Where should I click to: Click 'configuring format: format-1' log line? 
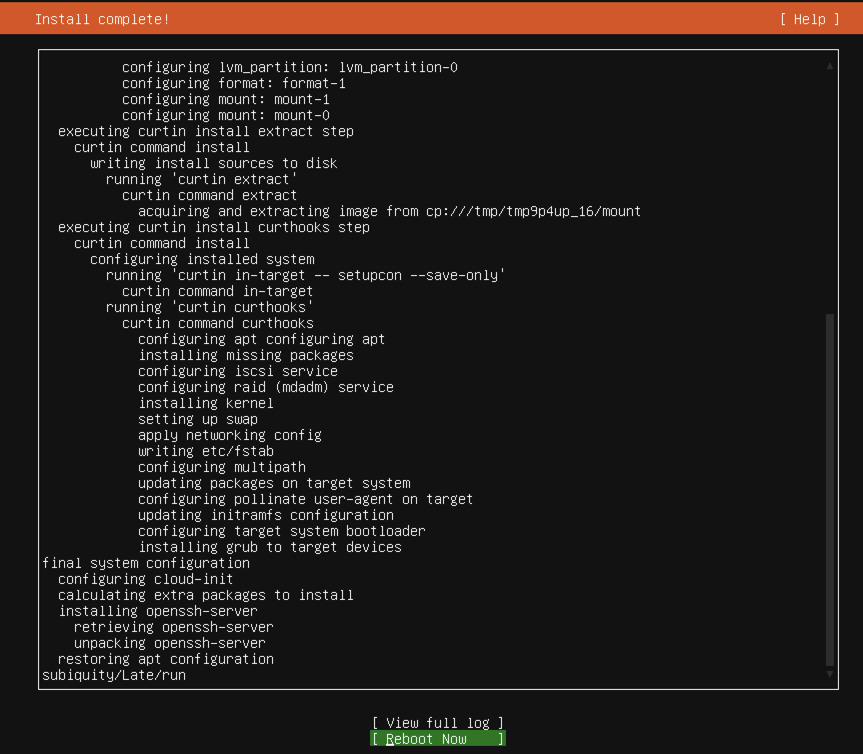(x=234, y=84)
